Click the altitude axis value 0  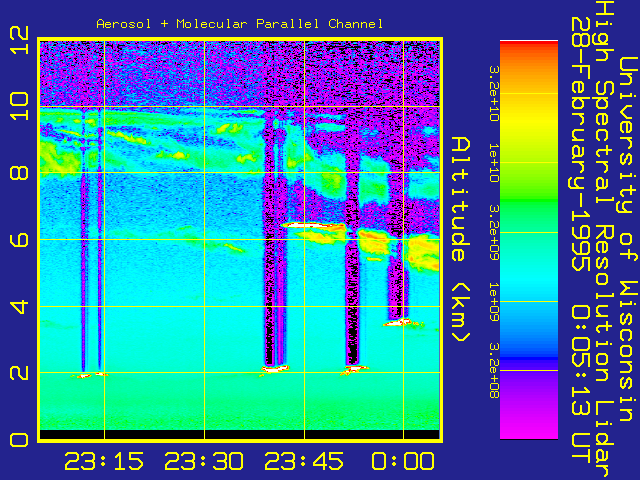click(19, 440)
